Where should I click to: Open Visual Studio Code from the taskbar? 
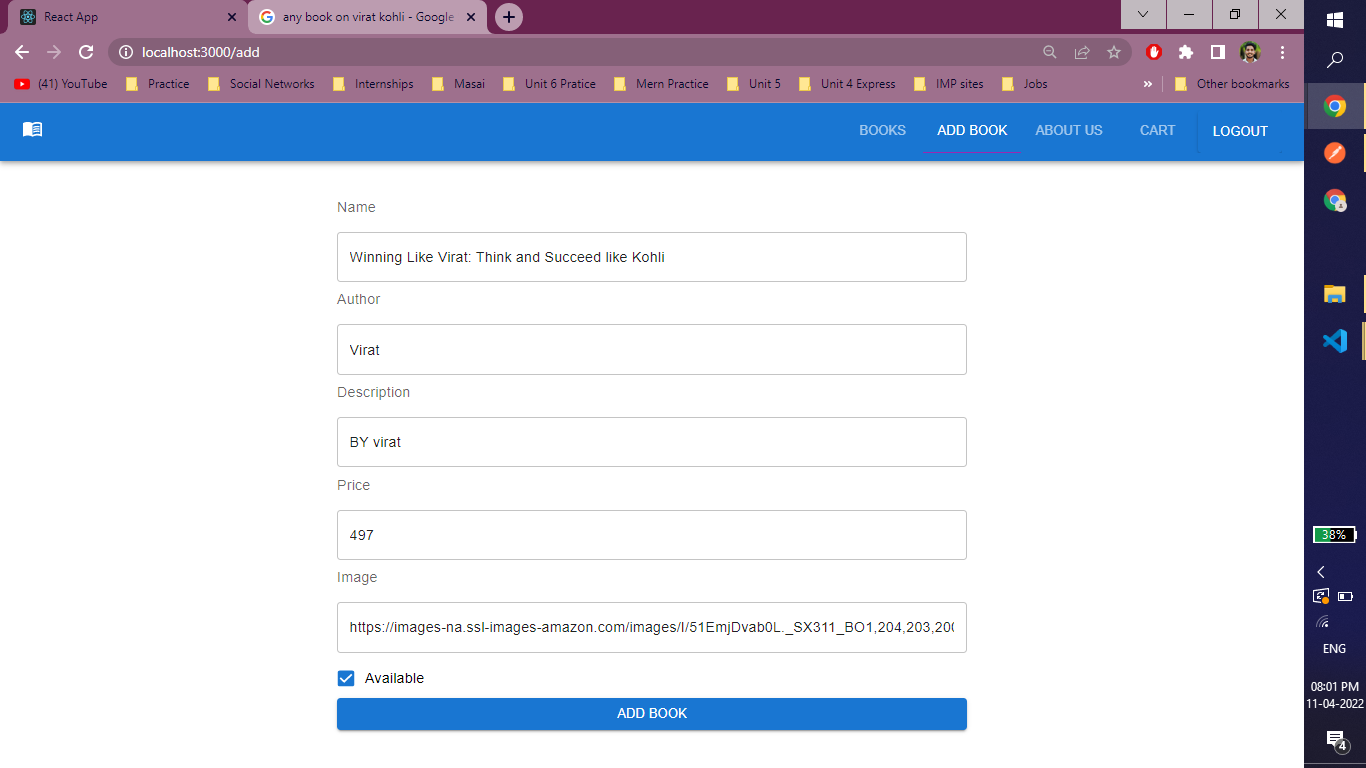[x=1334, y=340]
